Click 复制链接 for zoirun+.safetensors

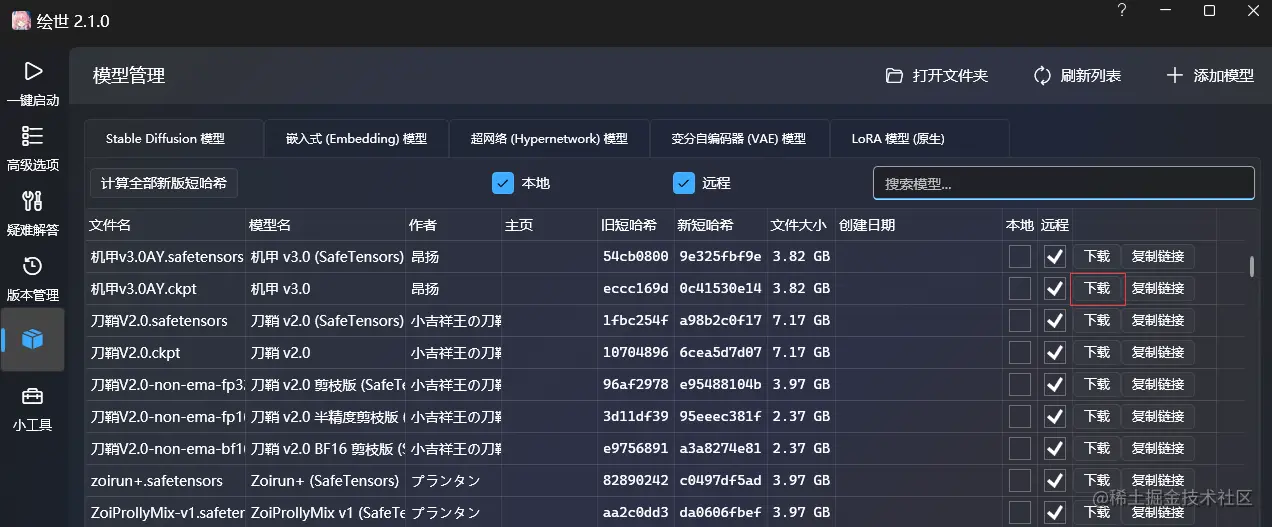click(1158, 481)
